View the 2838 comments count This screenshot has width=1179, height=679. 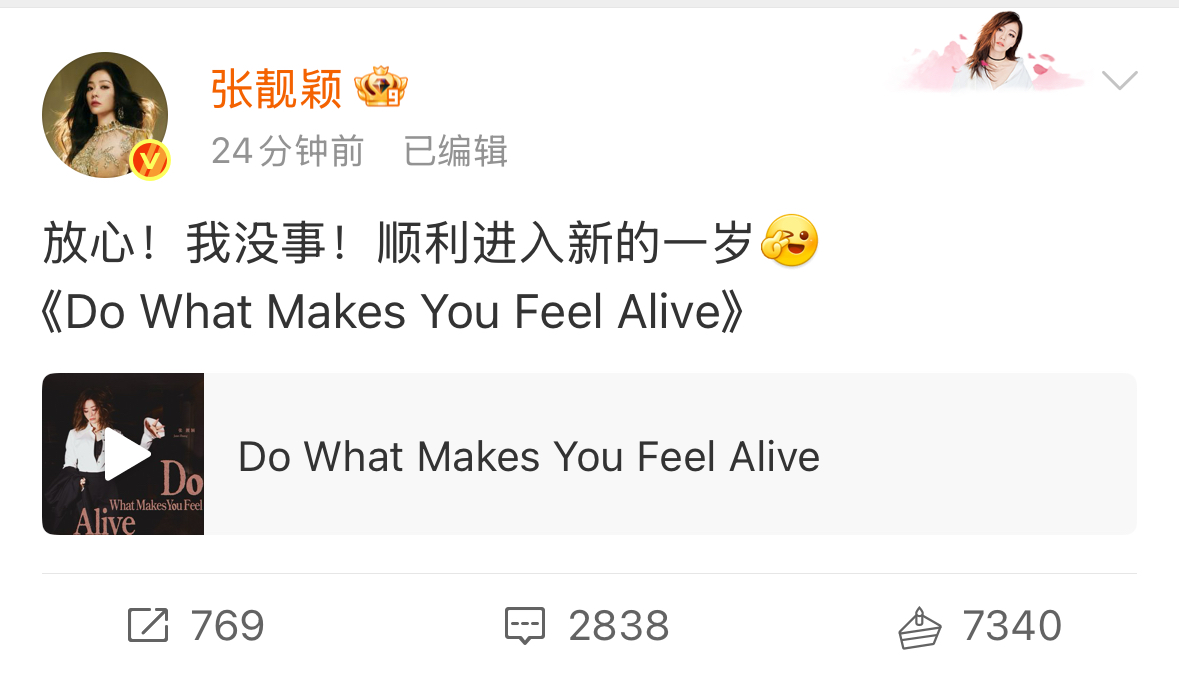[x=619, y=626]
